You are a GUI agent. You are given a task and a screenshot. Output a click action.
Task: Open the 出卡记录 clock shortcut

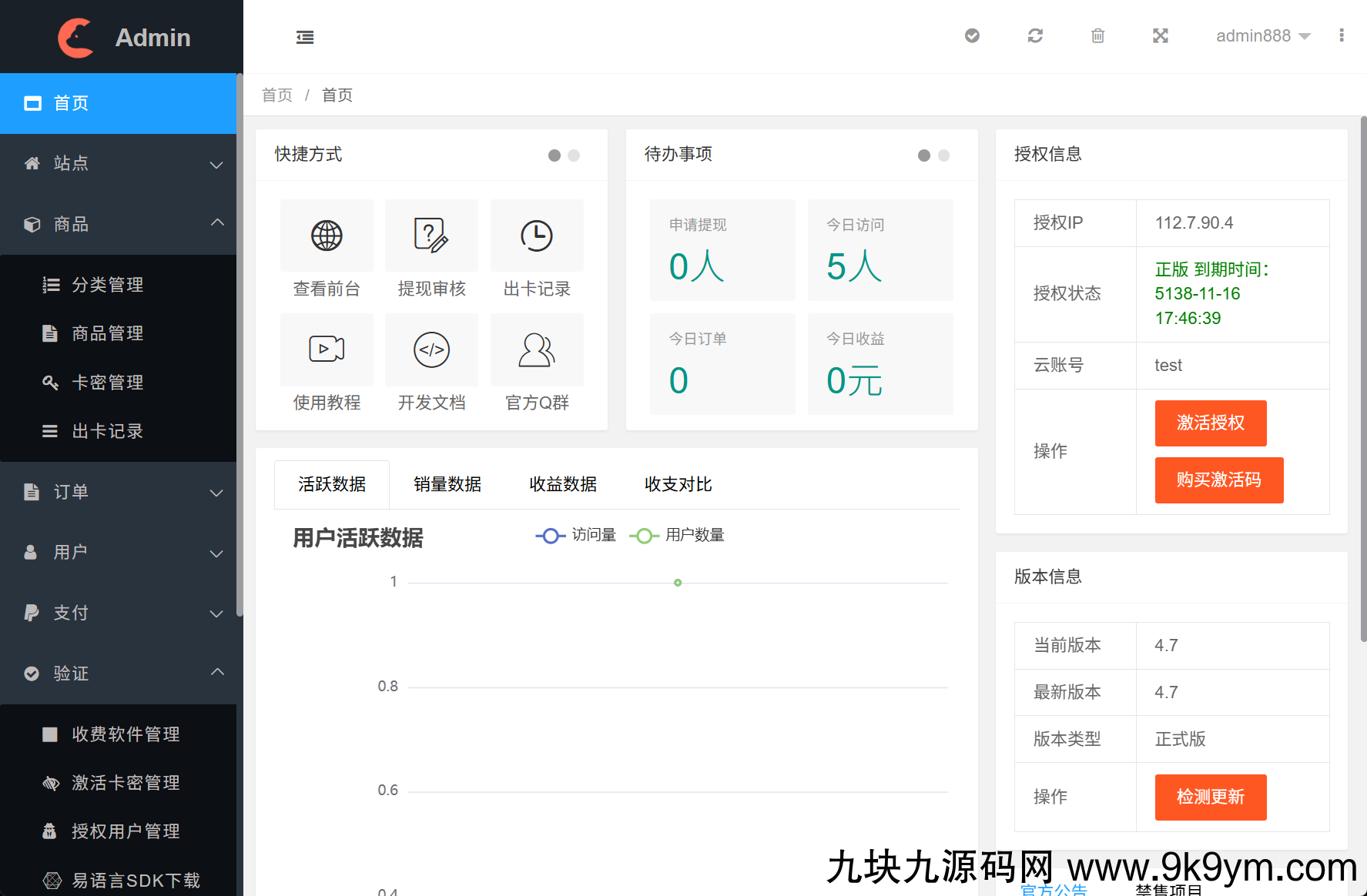click(537, 236)
